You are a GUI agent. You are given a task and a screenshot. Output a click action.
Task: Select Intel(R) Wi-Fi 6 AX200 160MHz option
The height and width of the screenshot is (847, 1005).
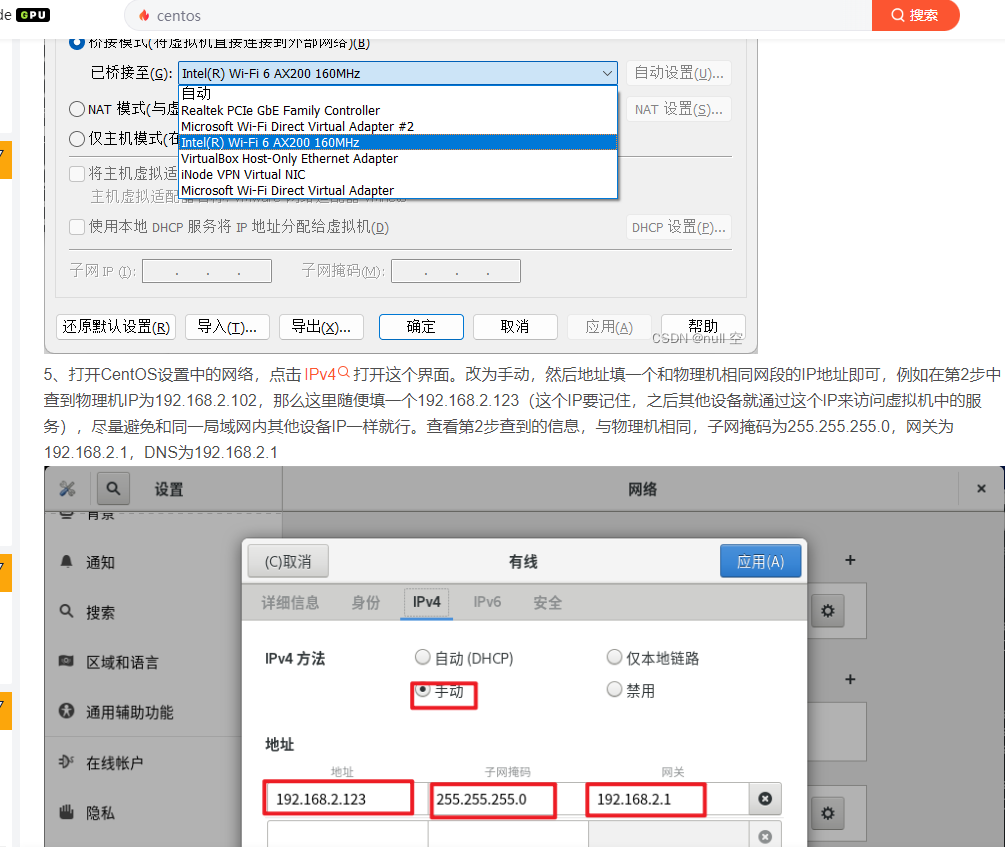tap(397, 142)
